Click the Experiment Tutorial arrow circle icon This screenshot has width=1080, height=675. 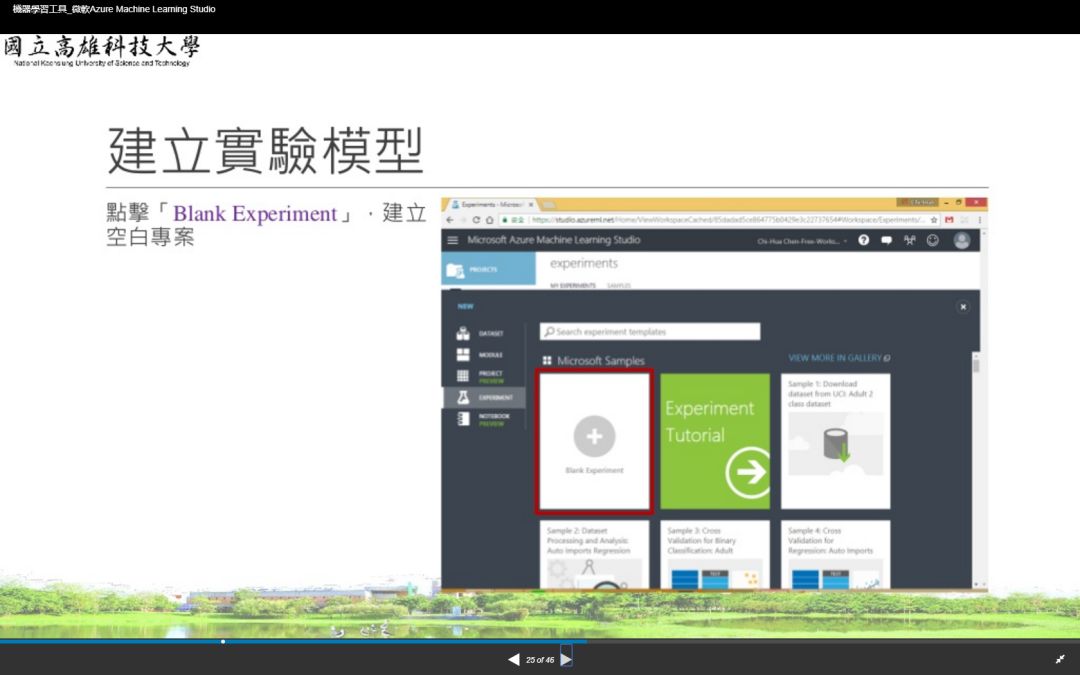(x=749, y=472)
